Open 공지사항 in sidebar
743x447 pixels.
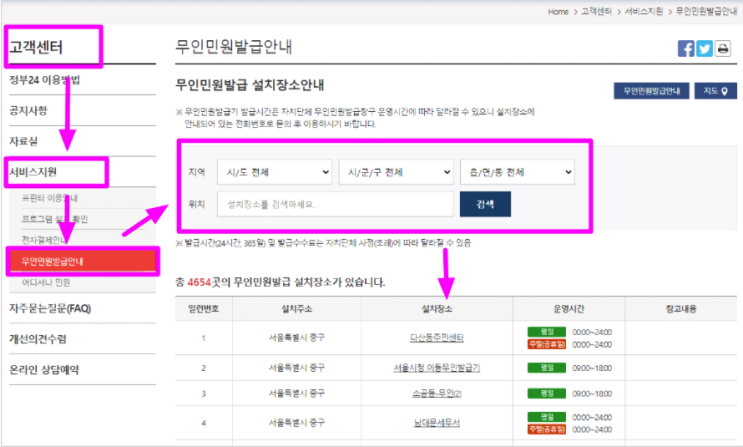28,111
